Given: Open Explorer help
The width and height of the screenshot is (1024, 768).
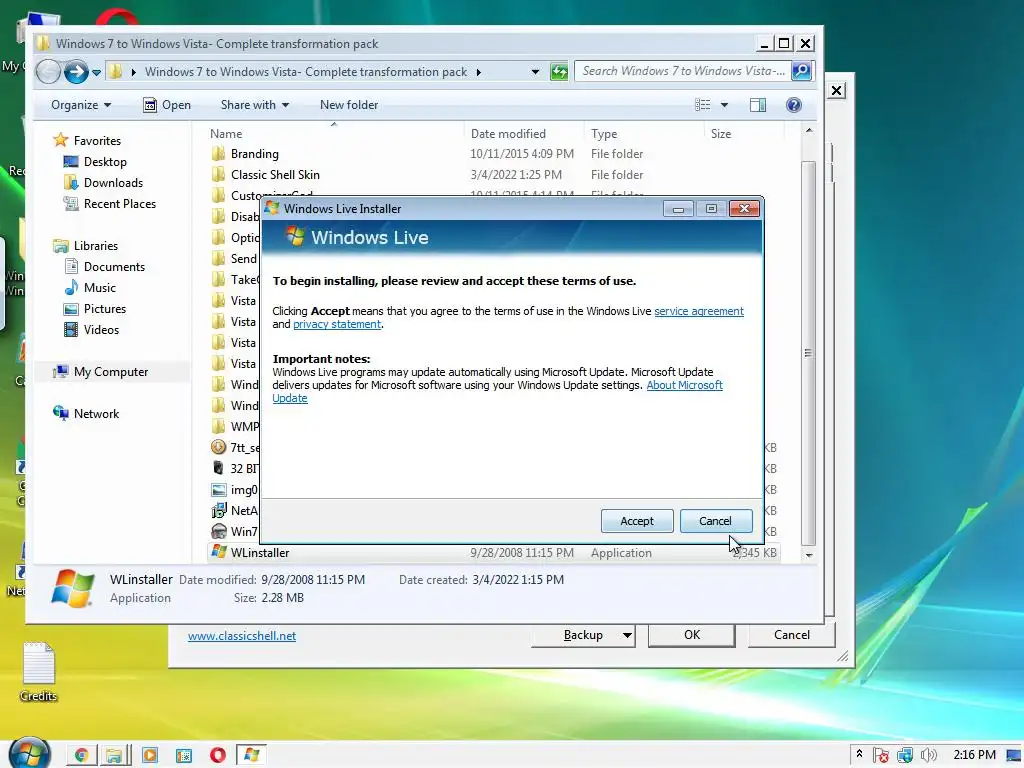Looking at the screenshot, I should click(x=793, y=104).
